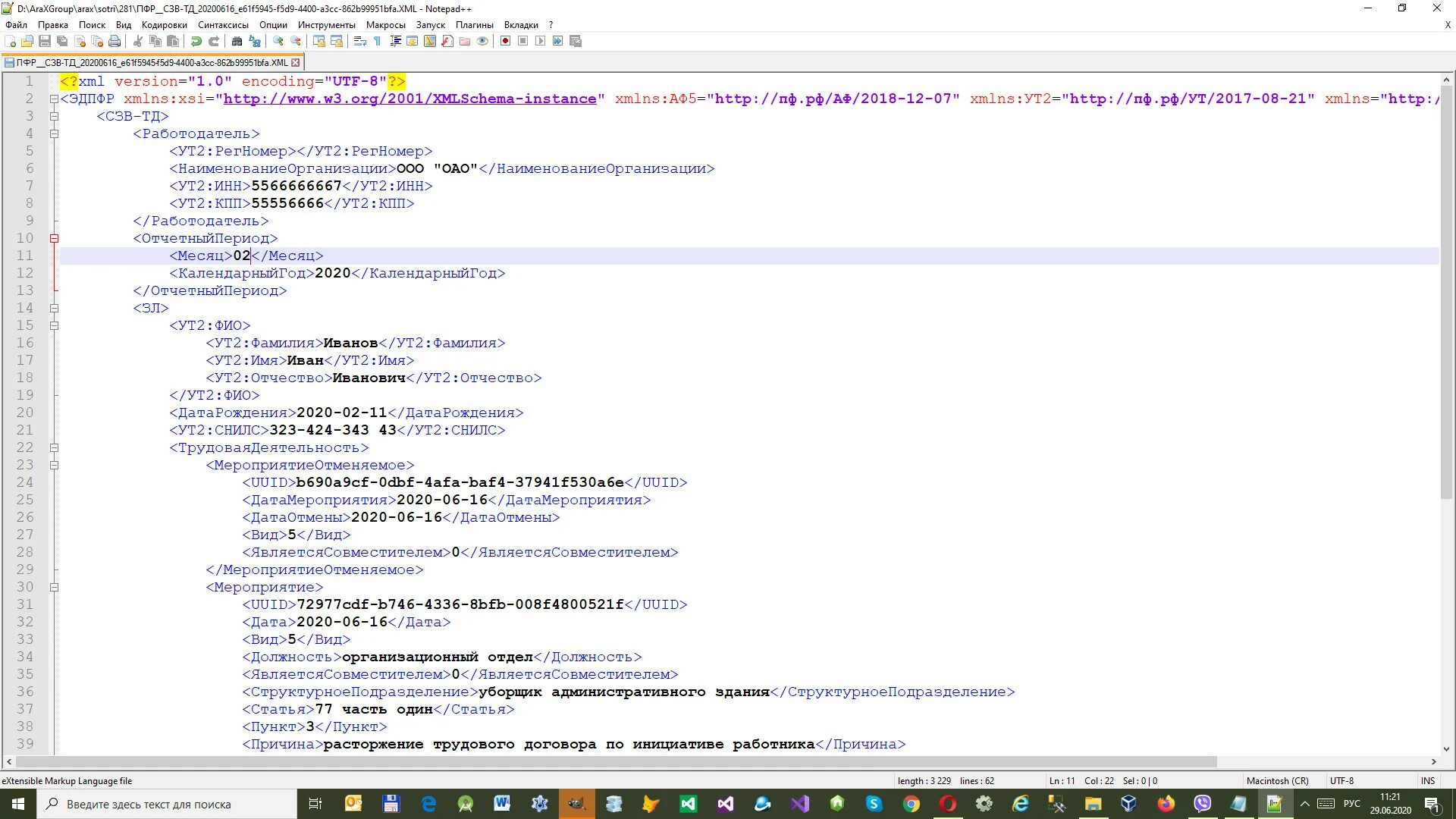
Task: Toggle the Function List toolbar icon
Action: click(447, 41)
